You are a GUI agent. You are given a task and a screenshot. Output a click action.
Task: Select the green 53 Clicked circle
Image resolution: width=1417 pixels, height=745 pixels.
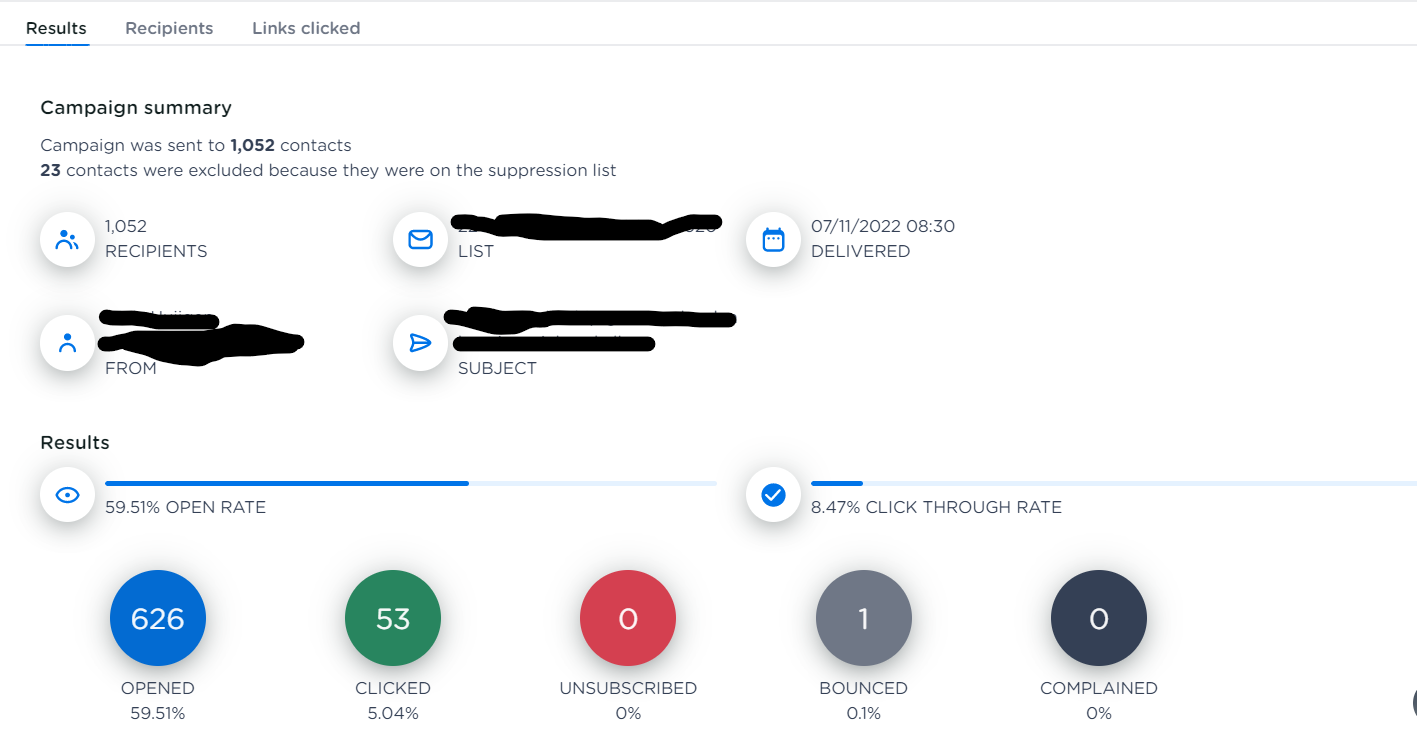[x=393, y=619]
